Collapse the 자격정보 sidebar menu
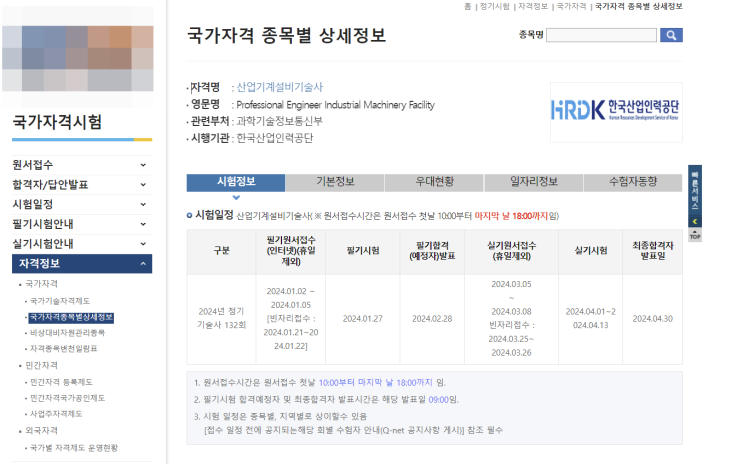Image resolution: width=743 pixels, height=464 pixels. pos(82,264)
